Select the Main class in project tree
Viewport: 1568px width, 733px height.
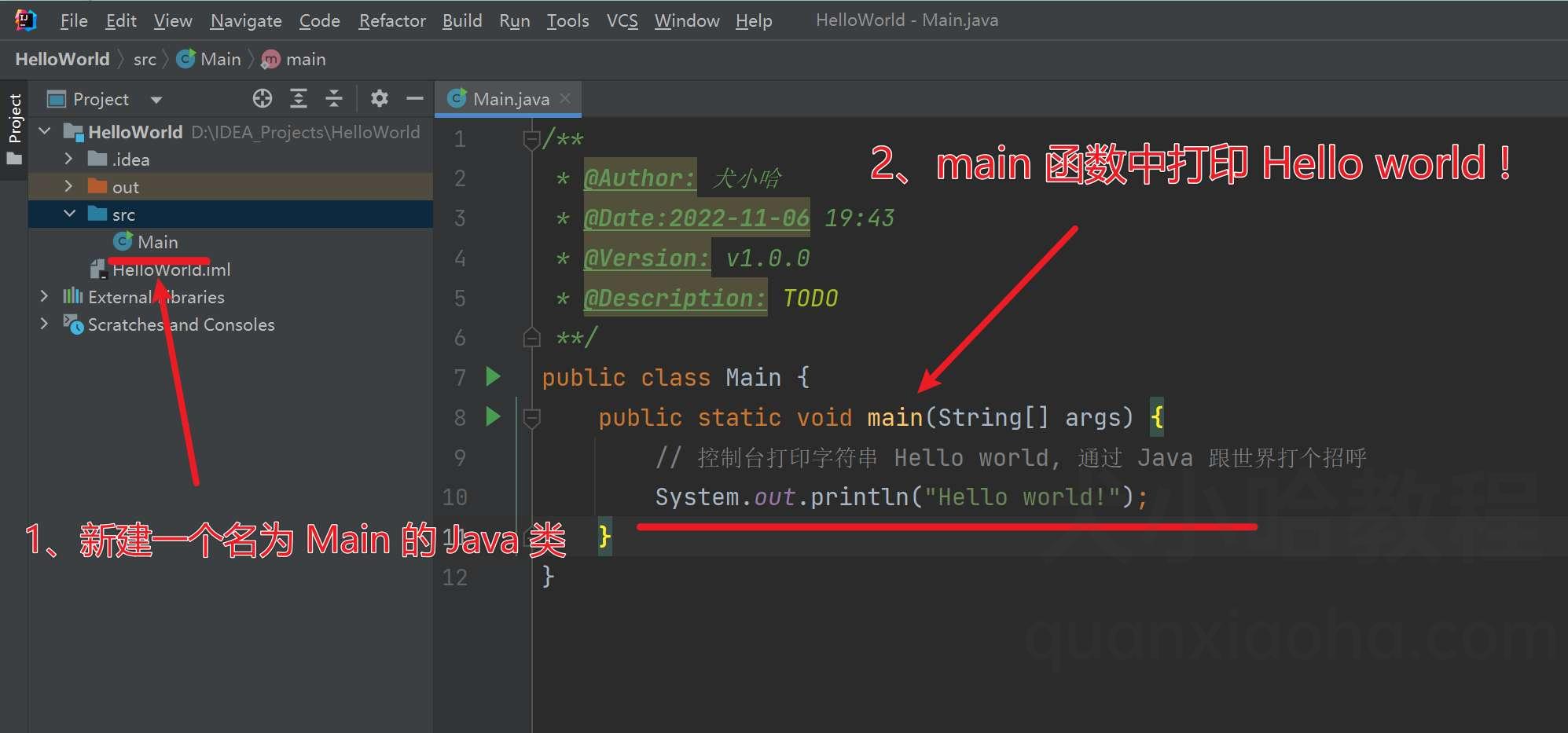tap(230, 242)
